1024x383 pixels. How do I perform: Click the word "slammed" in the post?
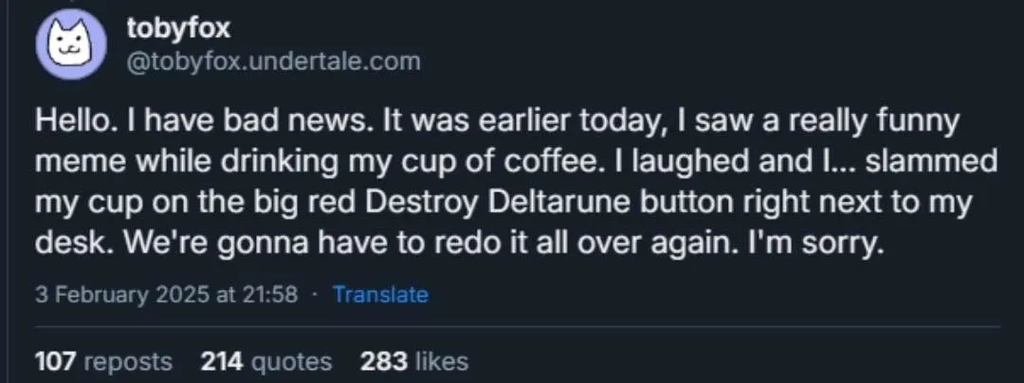coord(932,162)
